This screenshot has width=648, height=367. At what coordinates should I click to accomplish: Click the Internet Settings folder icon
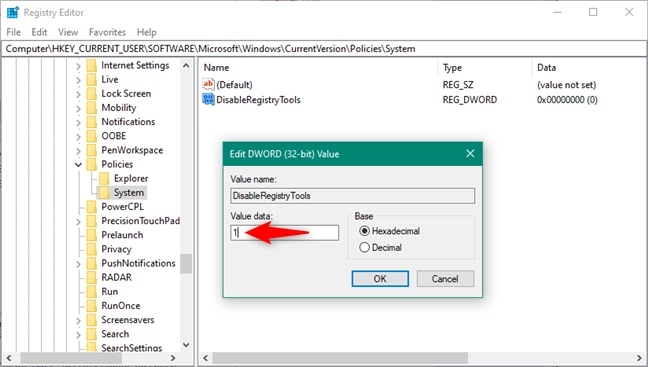(x=92, y=65)
